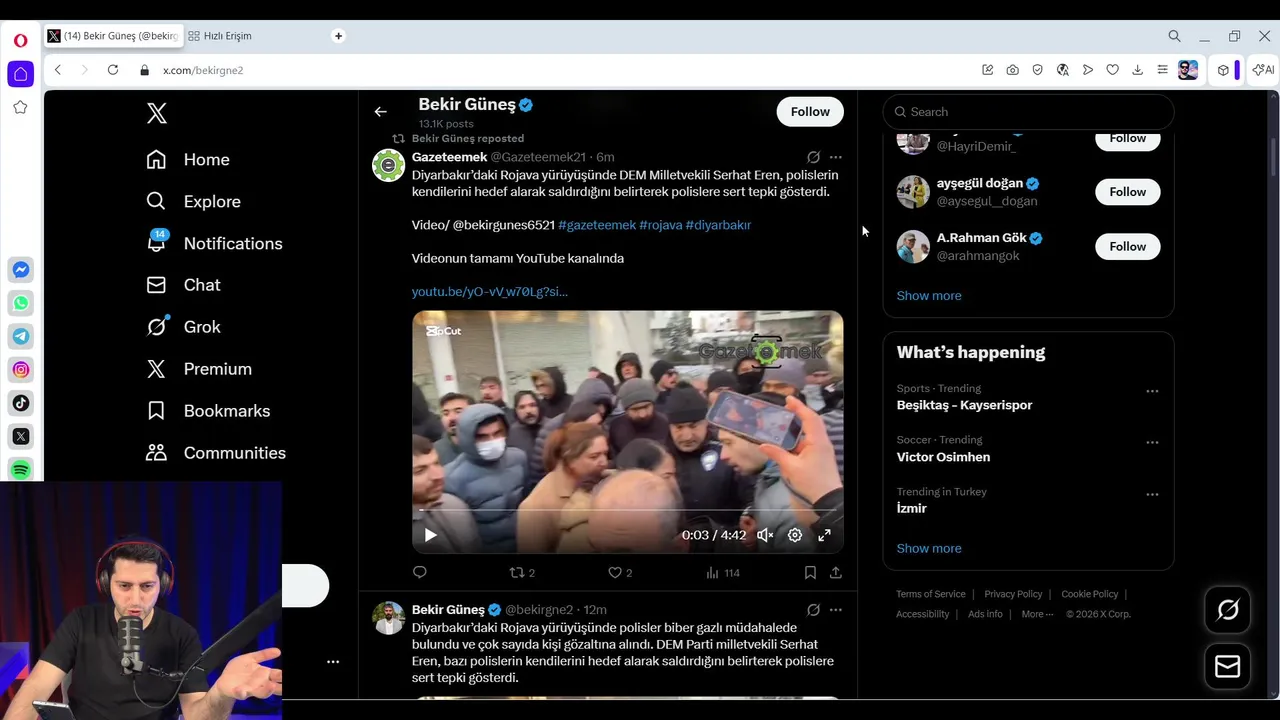Open browser downloads

(1137, 70)
